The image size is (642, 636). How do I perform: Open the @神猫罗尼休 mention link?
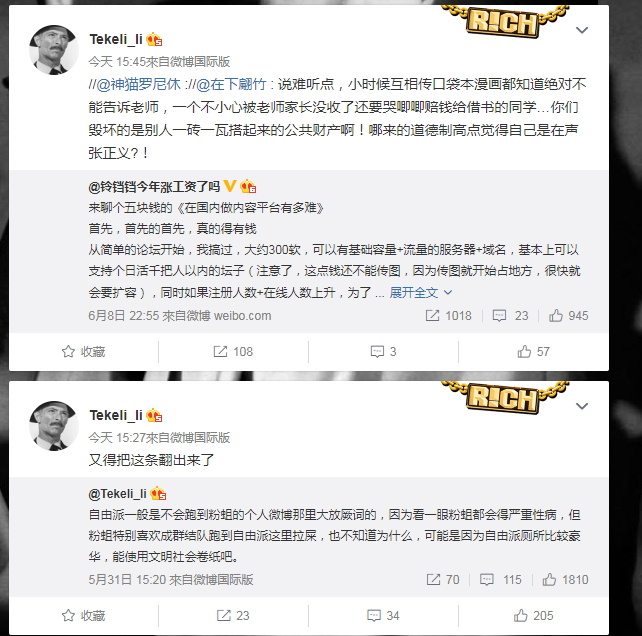point(138,84)
